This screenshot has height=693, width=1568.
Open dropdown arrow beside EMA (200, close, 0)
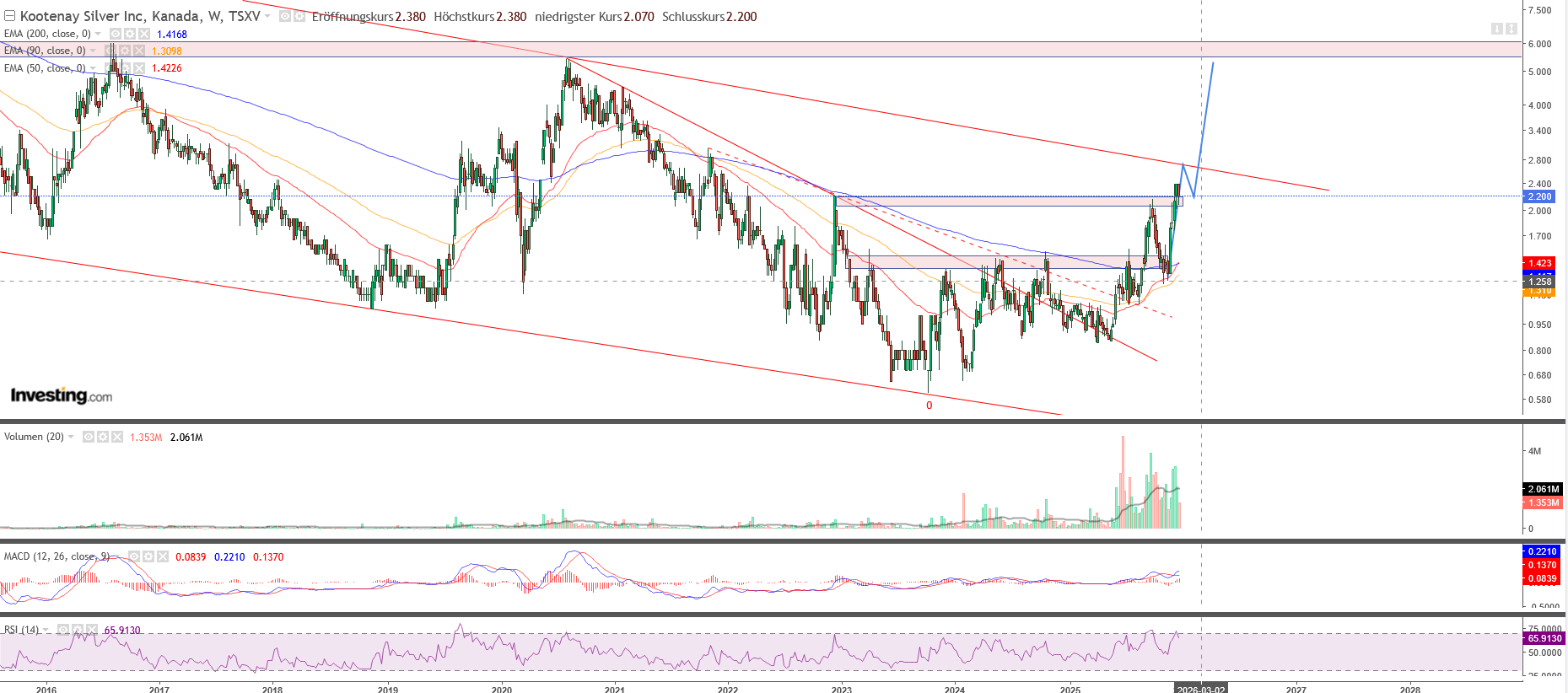(x=98, y=34)
